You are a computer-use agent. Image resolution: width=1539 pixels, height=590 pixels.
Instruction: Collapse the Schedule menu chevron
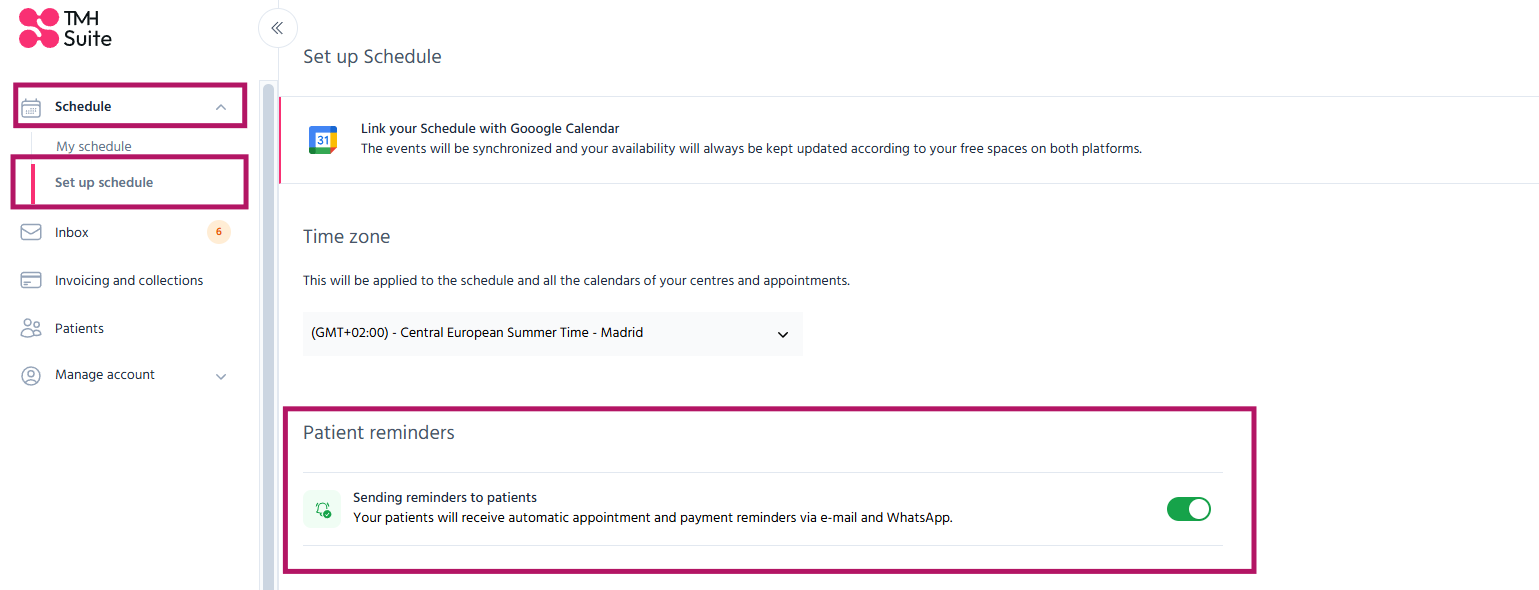tap(221, 107)
